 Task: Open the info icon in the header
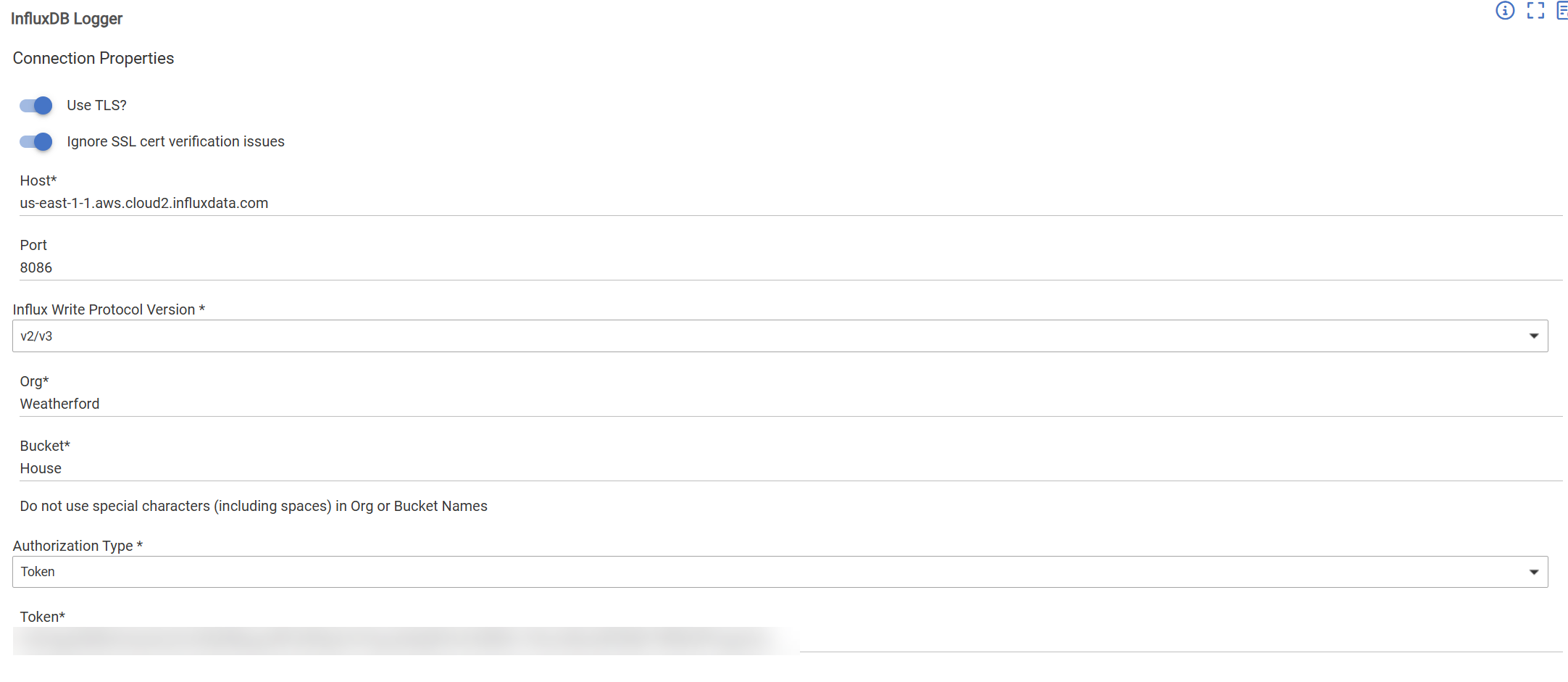coord(1505,11)
